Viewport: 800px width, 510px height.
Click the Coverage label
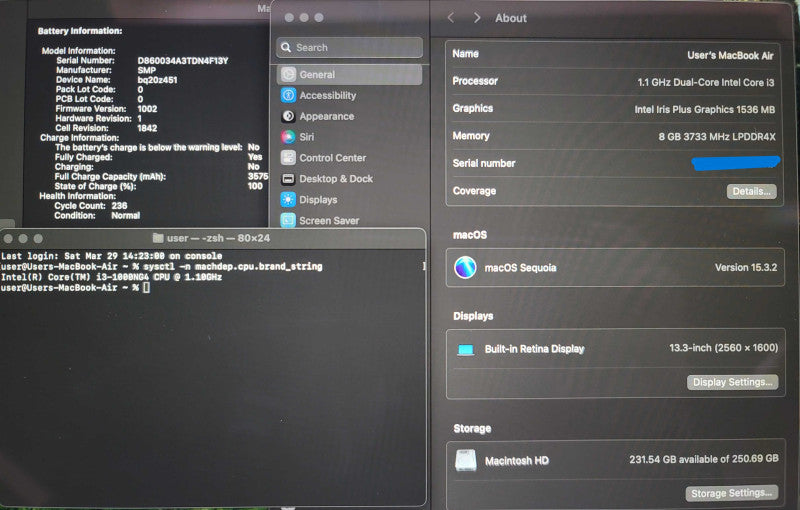pyautogui.click(x=474, y=191)
